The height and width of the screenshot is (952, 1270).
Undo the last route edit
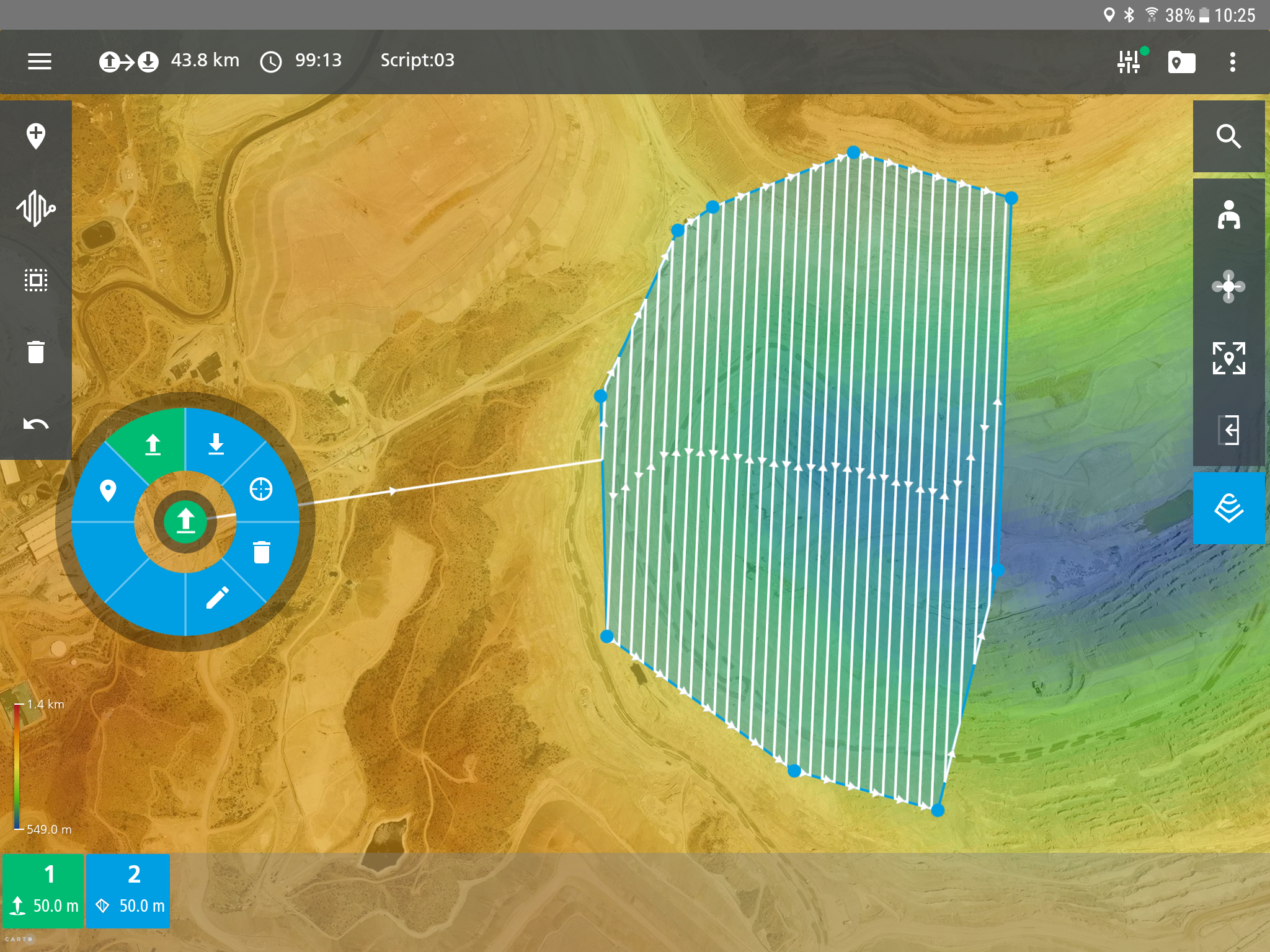36,425
